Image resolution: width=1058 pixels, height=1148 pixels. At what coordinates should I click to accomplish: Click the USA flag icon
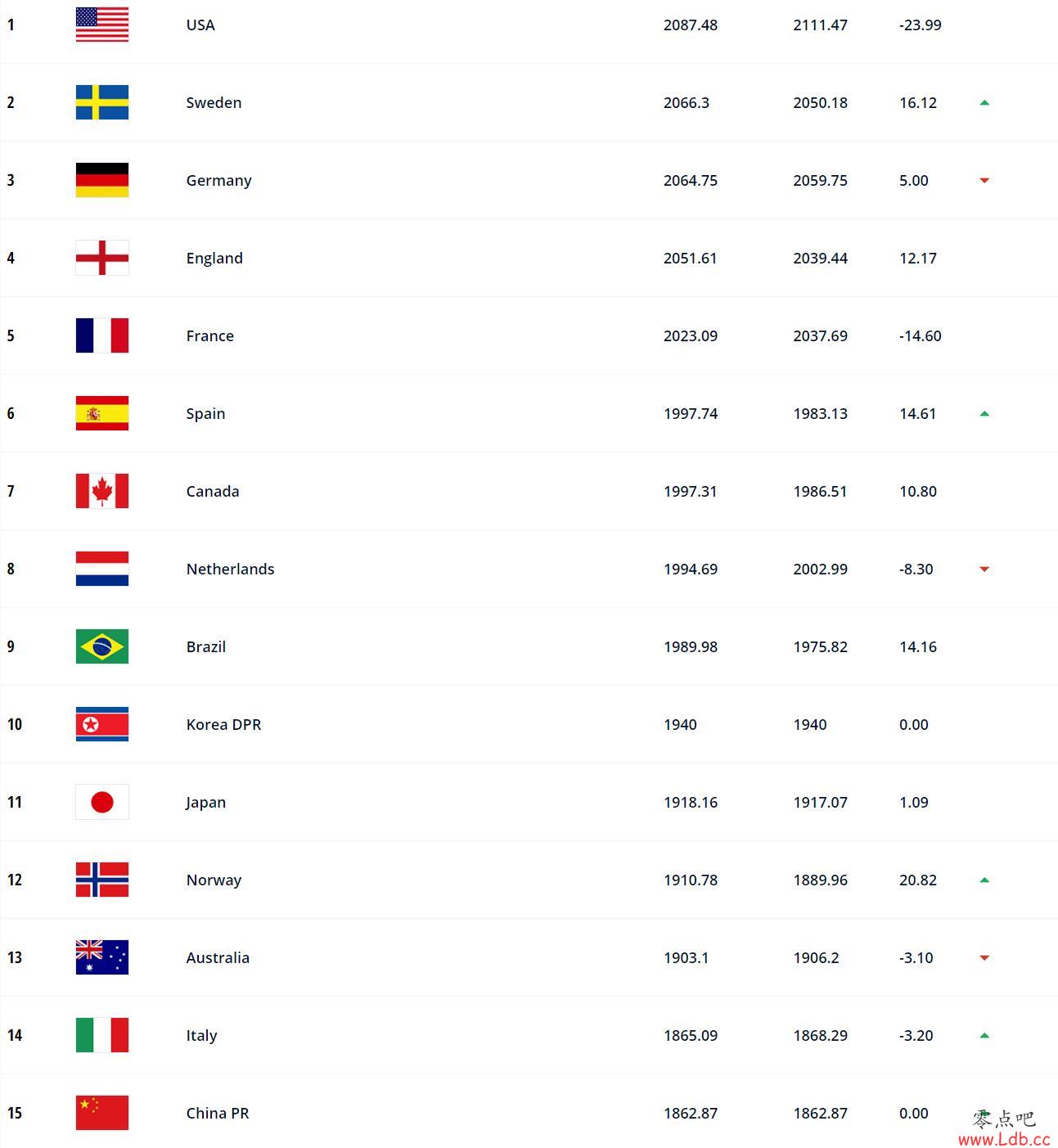(x=102, y=25)
